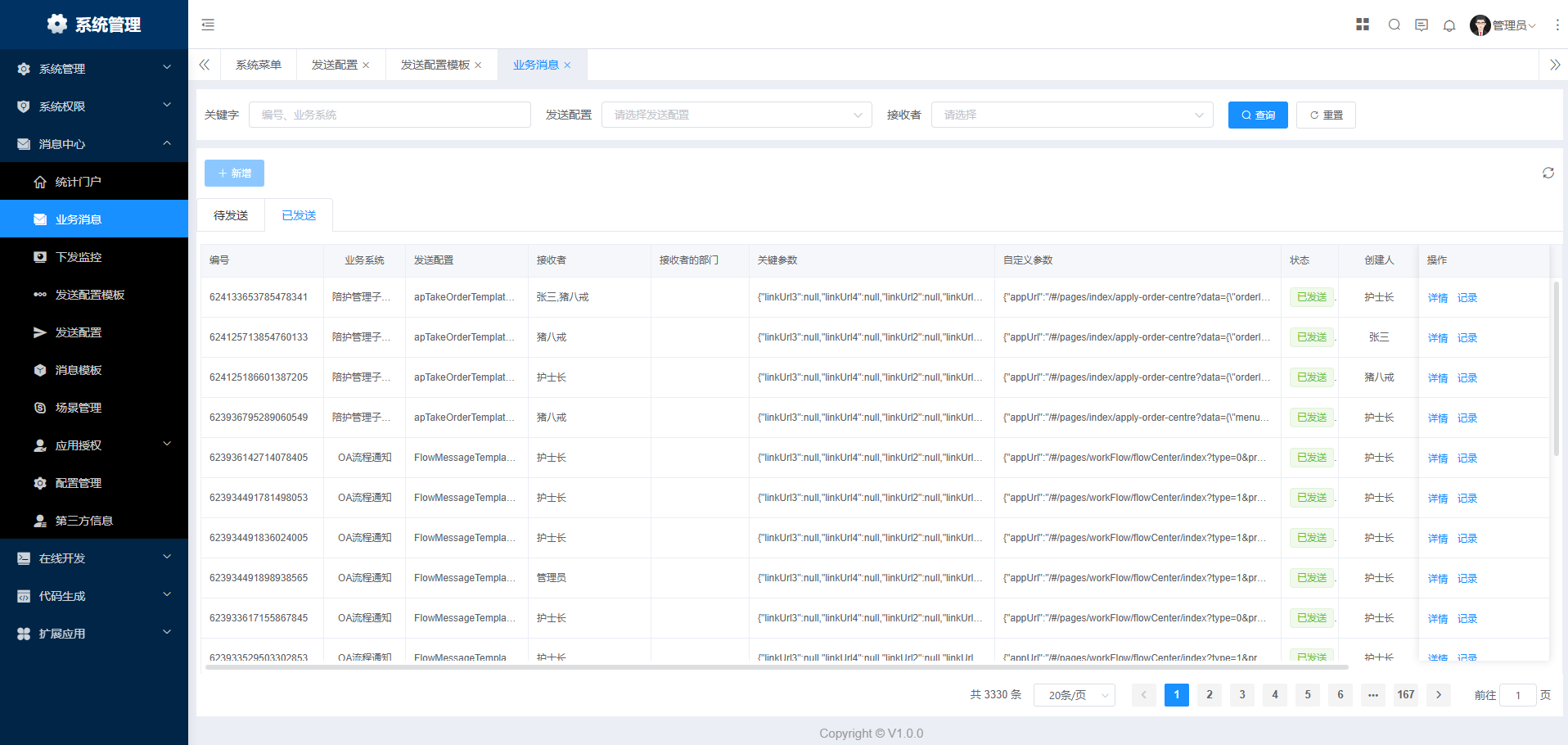This screenshot has height=745, width=1568.
Task: Refresh the table with the reload icon
Action: tap(1548, 173)
